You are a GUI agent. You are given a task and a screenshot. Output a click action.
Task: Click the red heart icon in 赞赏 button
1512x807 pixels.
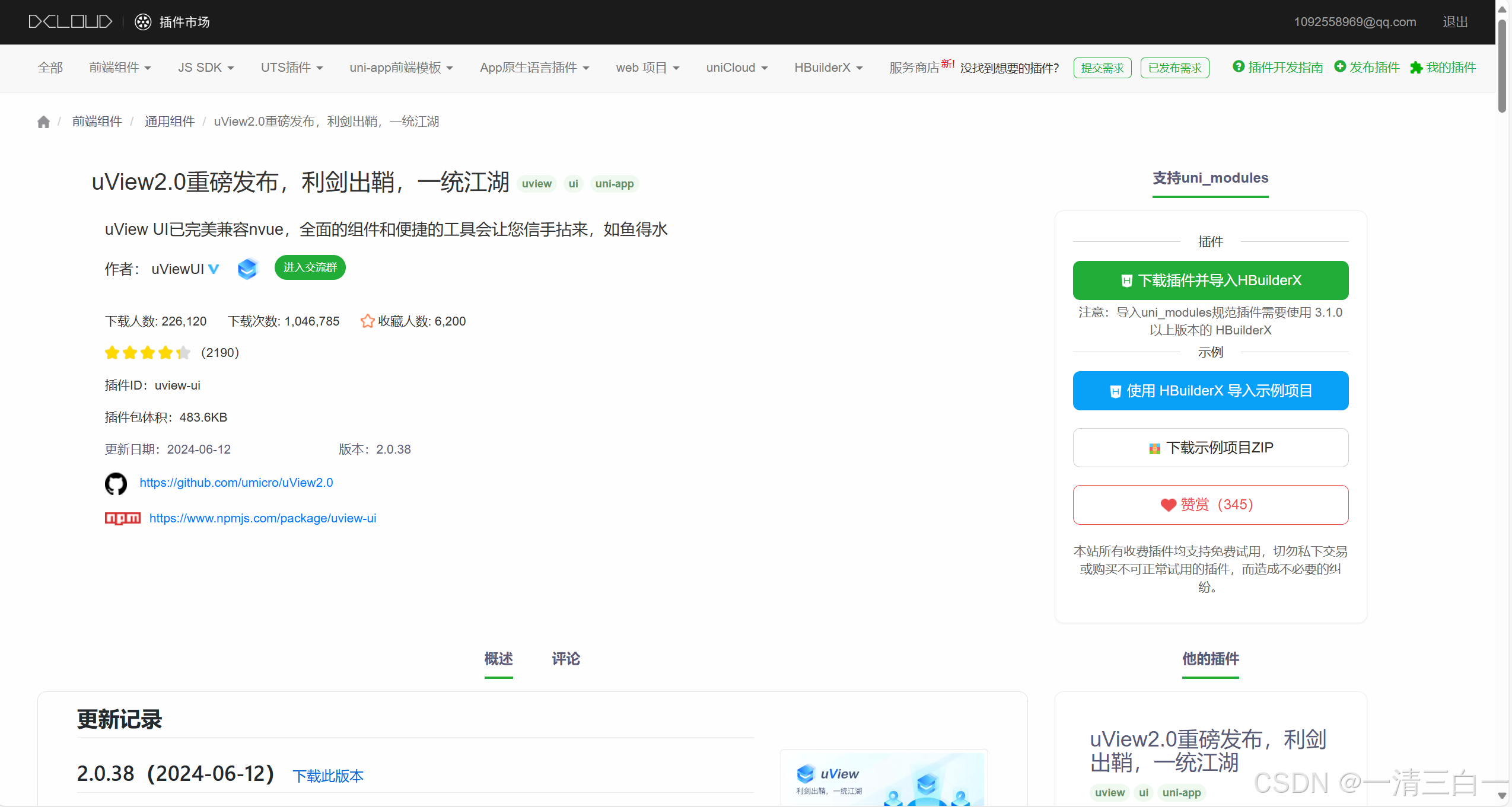[1168, 505]
